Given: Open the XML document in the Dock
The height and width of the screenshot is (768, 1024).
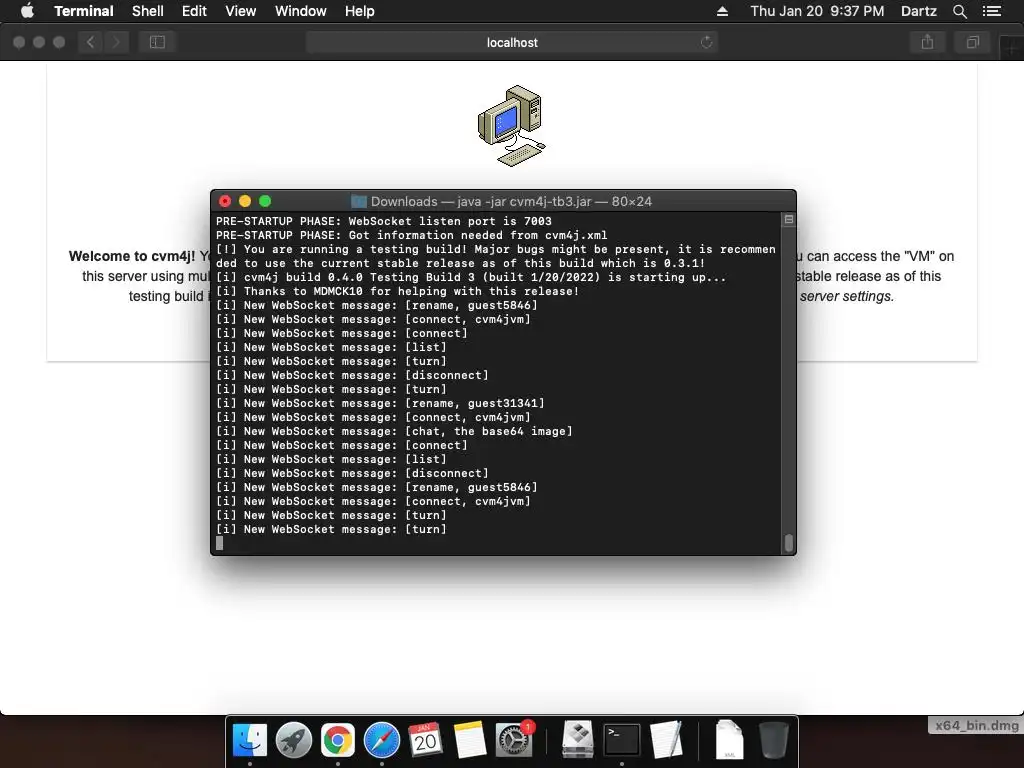Looking at the screenshot, I should (729, 740).
